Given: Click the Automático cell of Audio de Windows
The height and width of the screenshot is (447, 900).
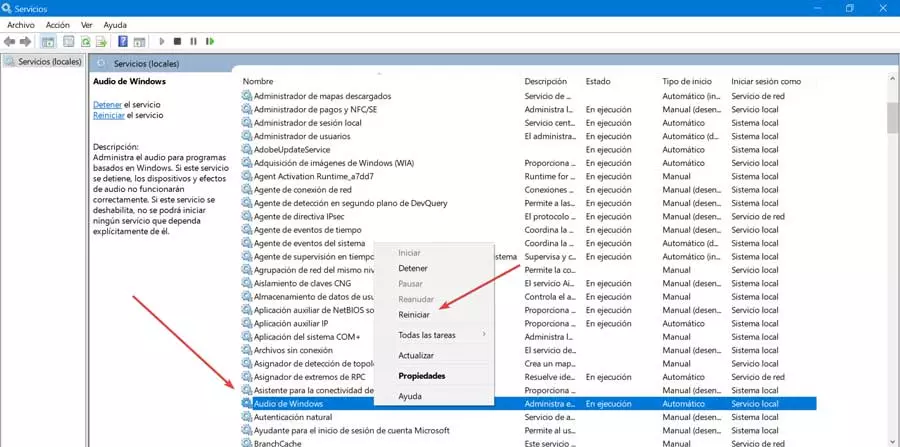Looking at the screenshot, I should pos(684,404).
